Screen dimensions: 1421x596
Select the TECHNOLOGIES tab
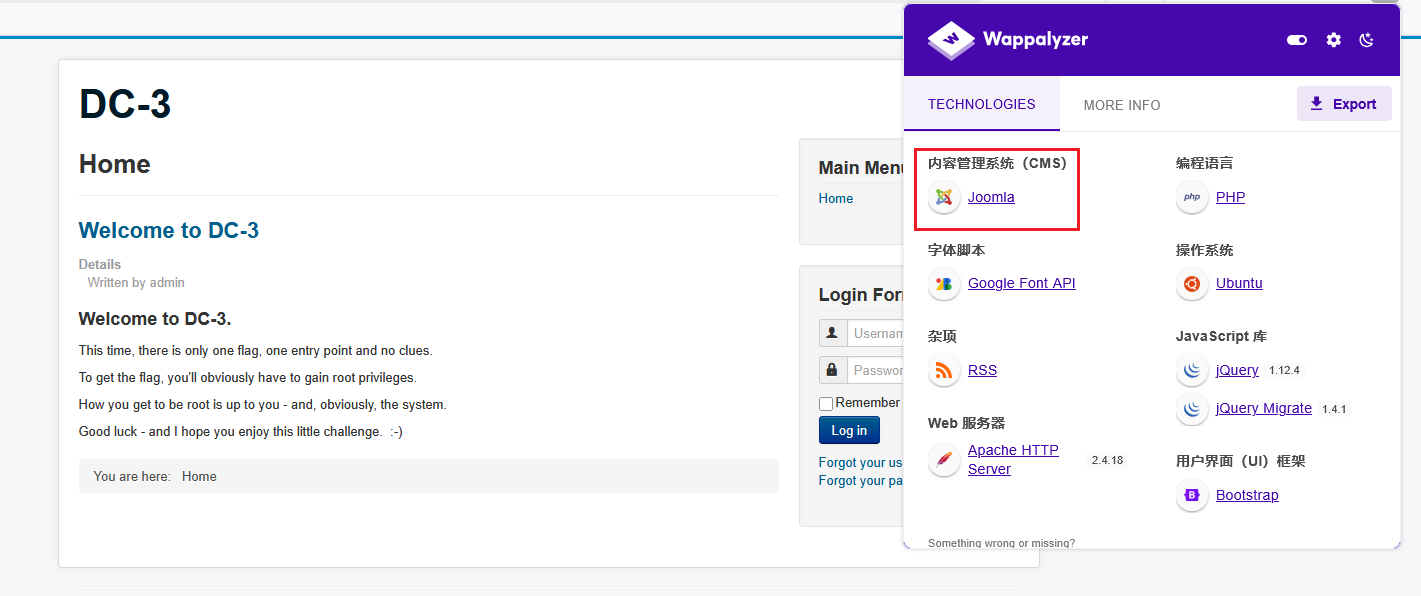click(x=982, y=104)
